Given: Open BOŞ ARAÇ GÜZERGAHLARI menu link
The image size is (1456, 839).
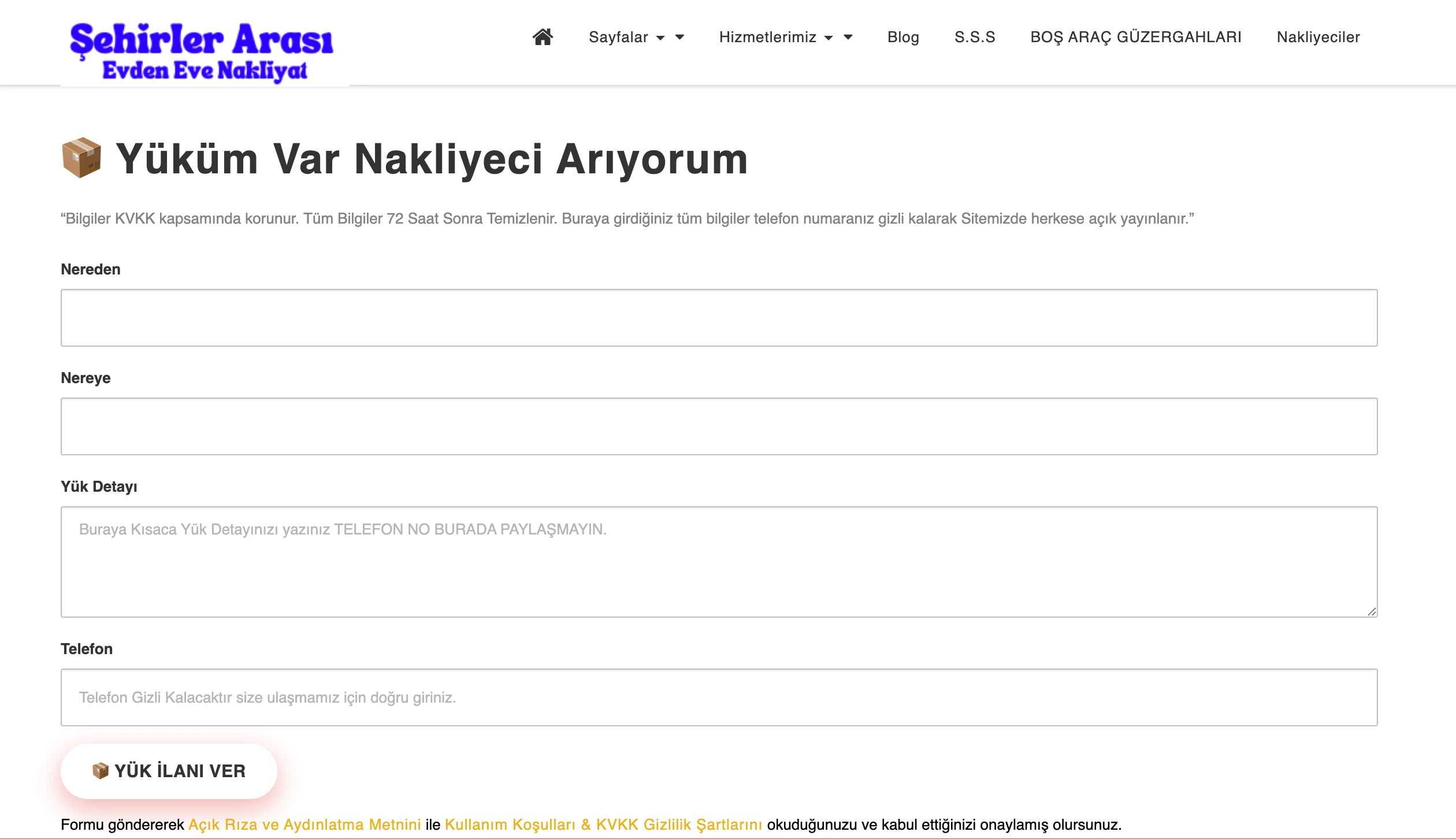Looking at the screenshot, I should (1135, 38).
